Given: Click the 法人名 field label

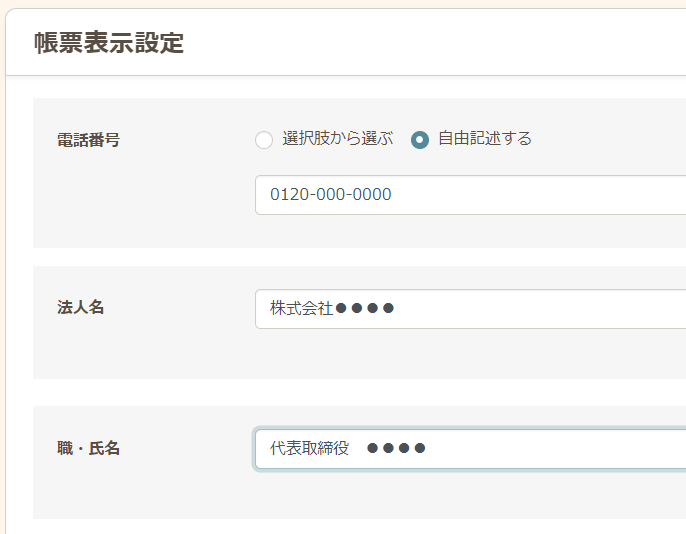Looking at the screenshot, I should (81, 308).
